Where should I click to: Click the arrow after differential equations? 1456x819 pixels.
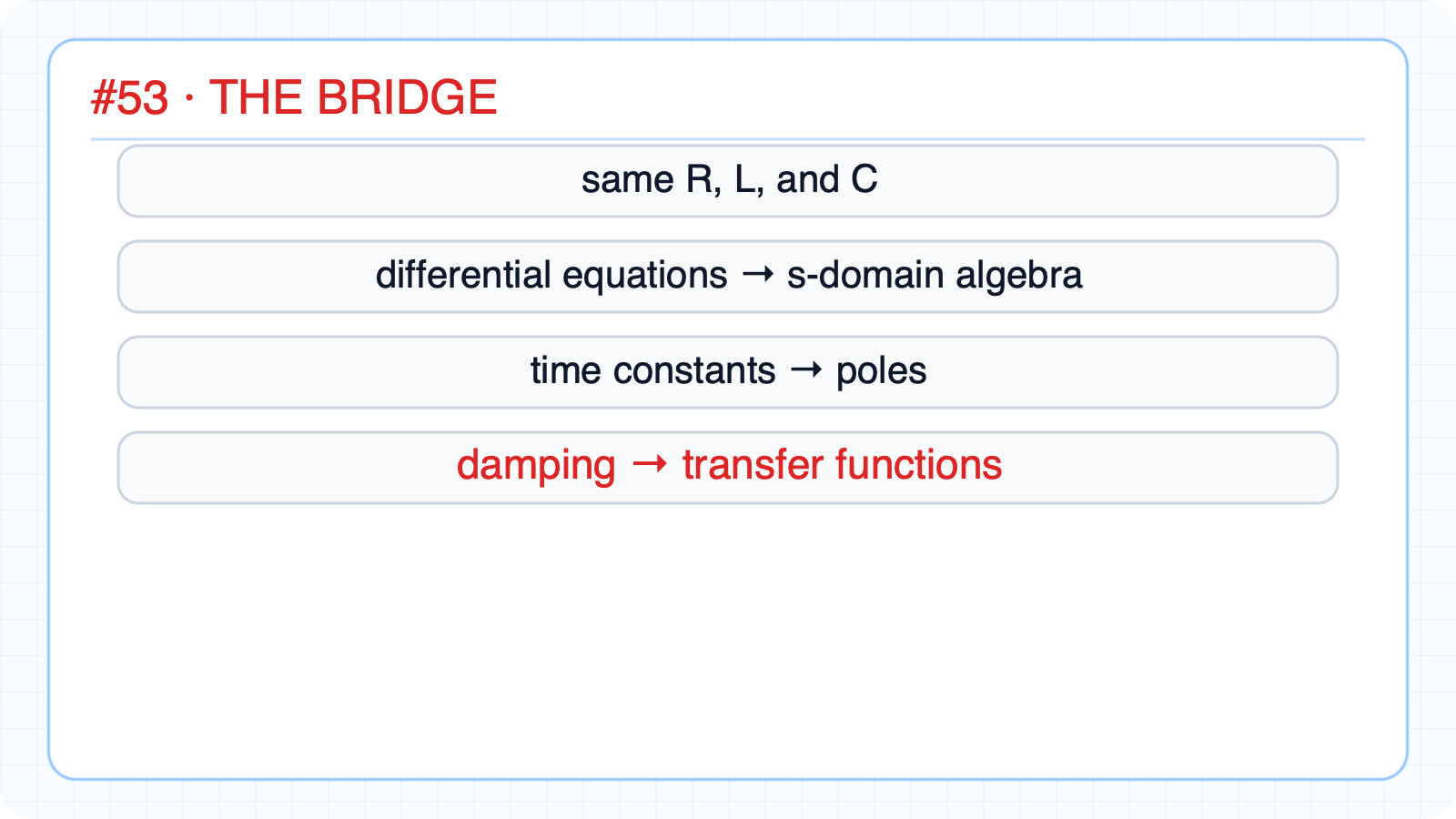tap(757, 275)
